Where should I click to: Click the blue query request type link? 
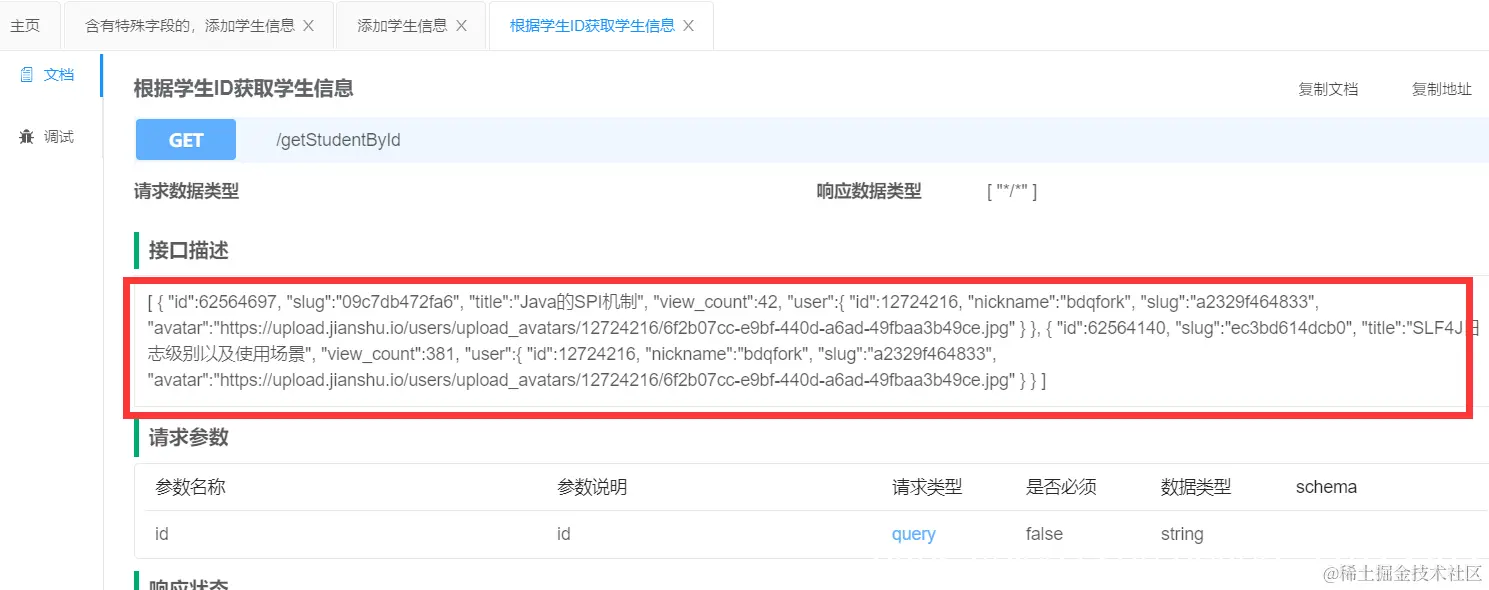(913, 534)
